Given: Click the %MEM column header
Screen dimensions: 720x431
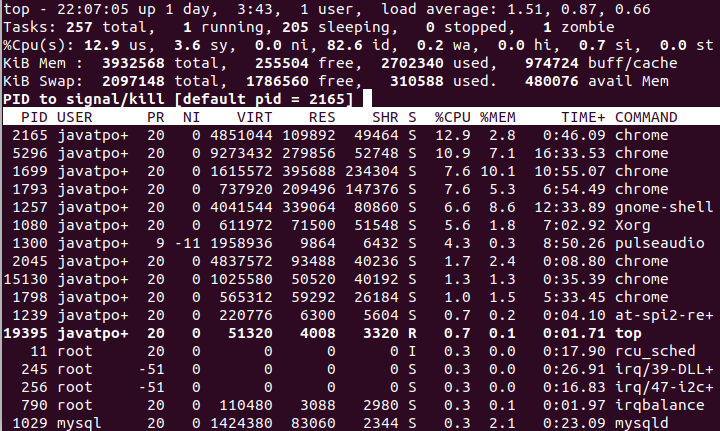Looking at the screenshot, I should 497,118.
